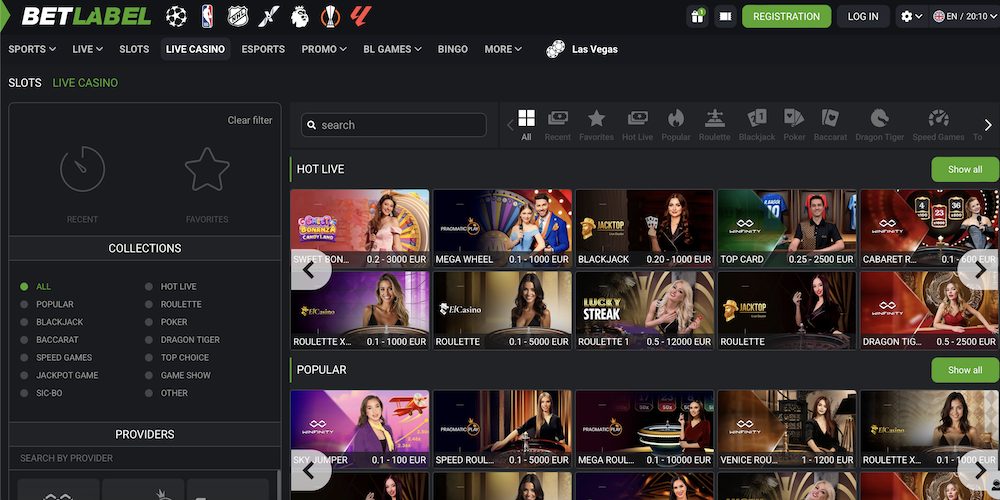Screen dimensions: 1000x500
Task: Open the NHL shield icon
Action: [x=238, y=17]
